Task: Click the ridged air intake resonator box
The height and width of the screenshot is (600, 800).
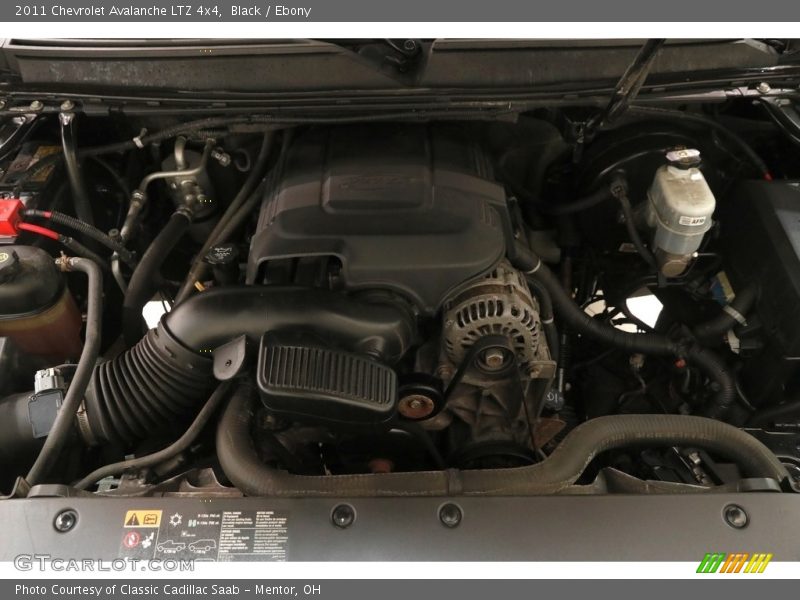Action: [326, 380]
